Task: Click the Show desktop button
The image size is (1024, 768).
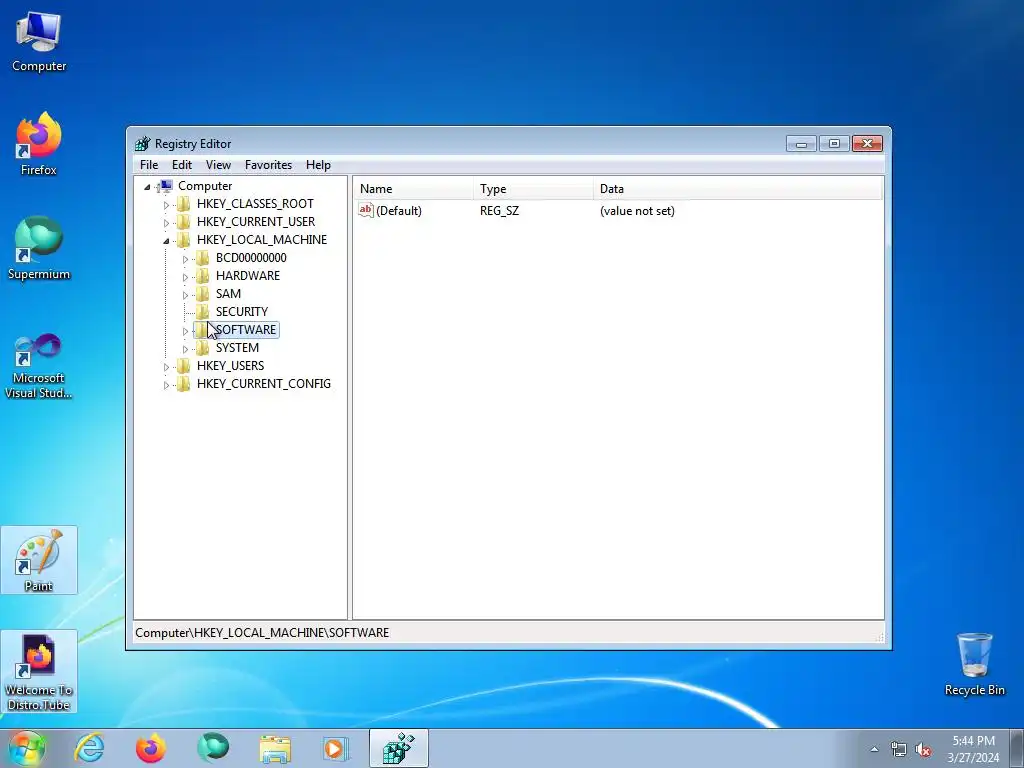Action: click(x=1017, y=748)
